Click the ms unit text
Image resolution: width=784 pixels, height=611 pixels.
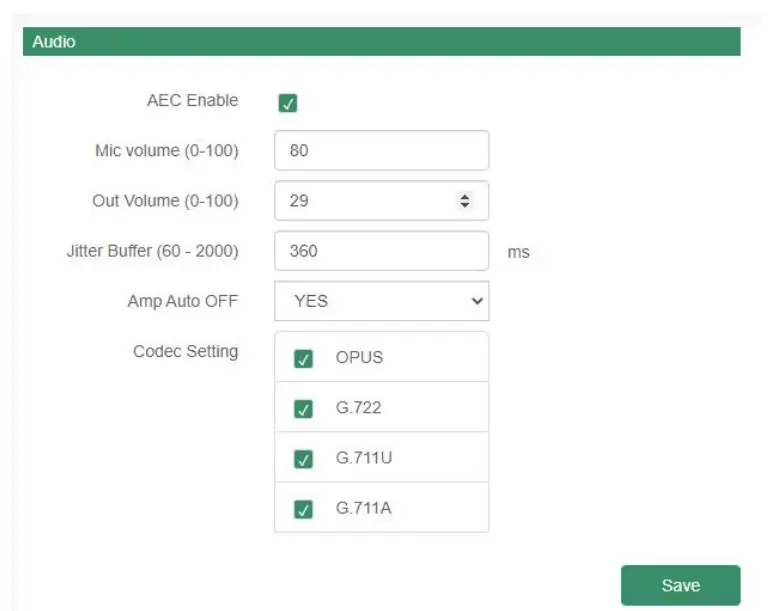518,253
